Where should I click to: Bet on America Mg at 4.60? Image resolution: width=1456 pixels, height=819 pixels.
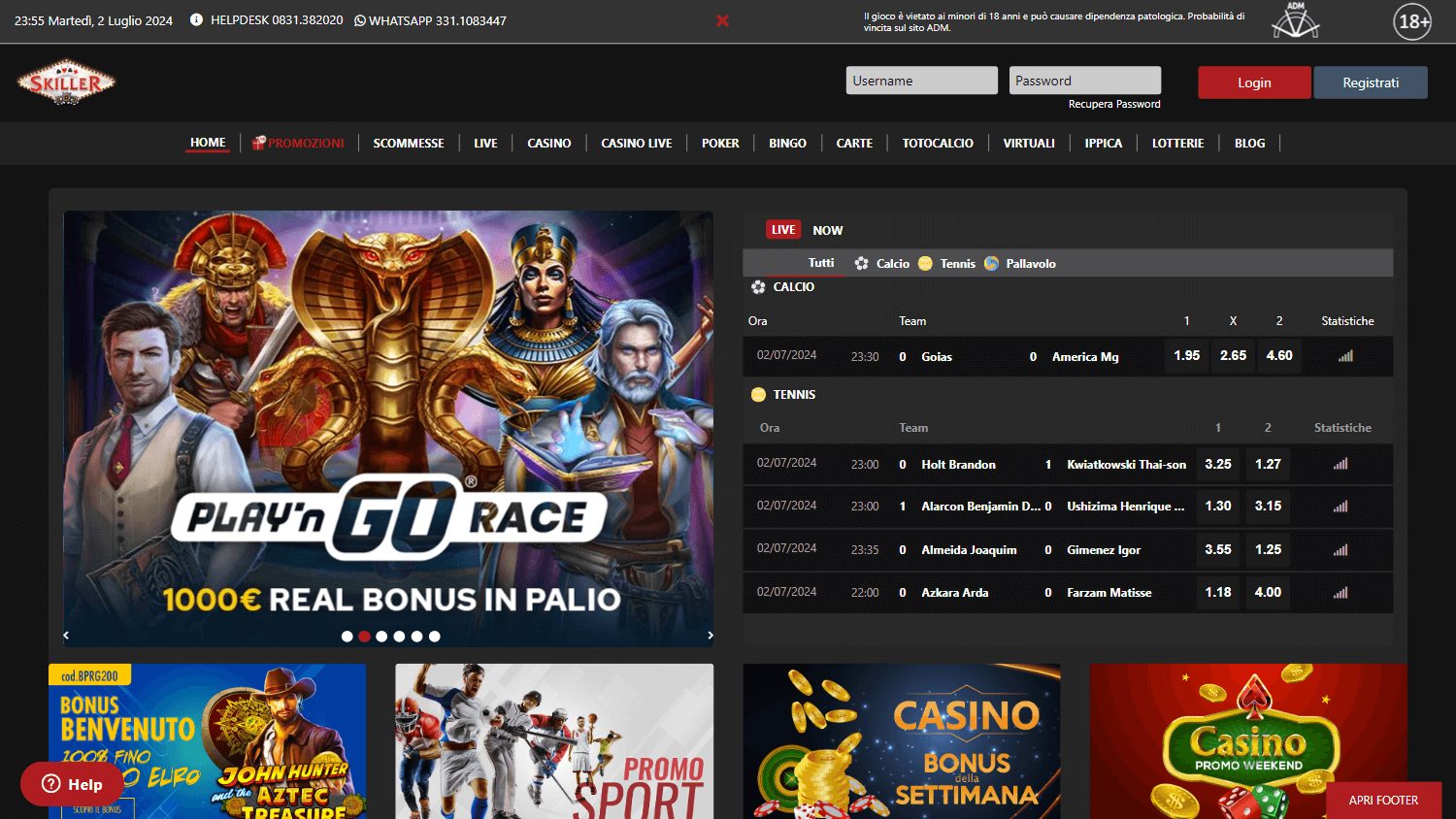1279,356
